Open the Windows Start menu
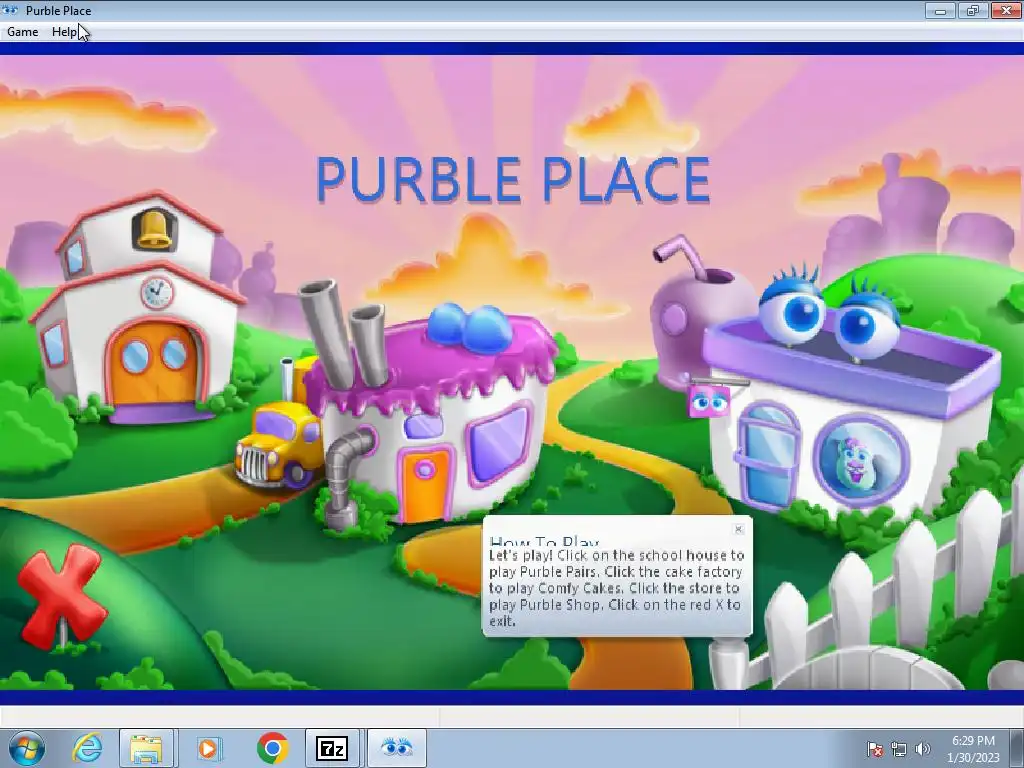 26,748
